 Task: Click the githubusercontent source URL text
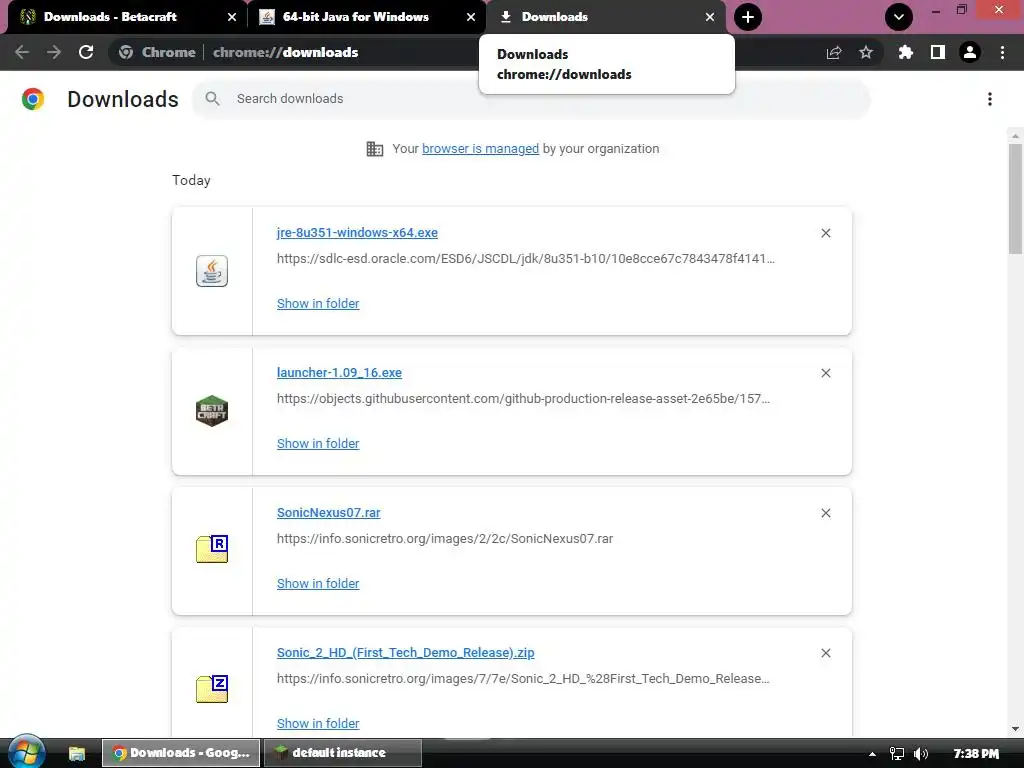tap(523, 398)
